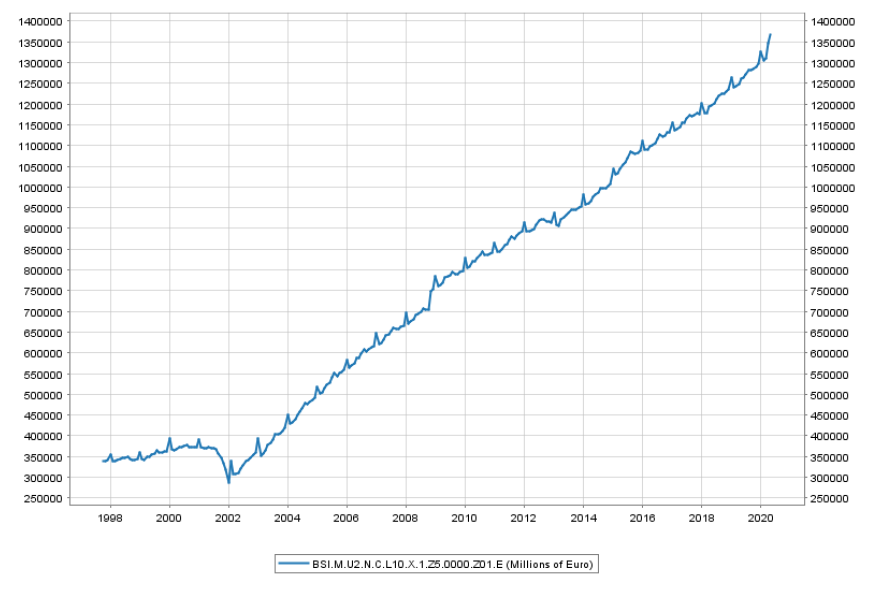Screen dimensions: 882x599
Task: Select the 250000 label on the left axis
Action: click(x=45, y=499)
